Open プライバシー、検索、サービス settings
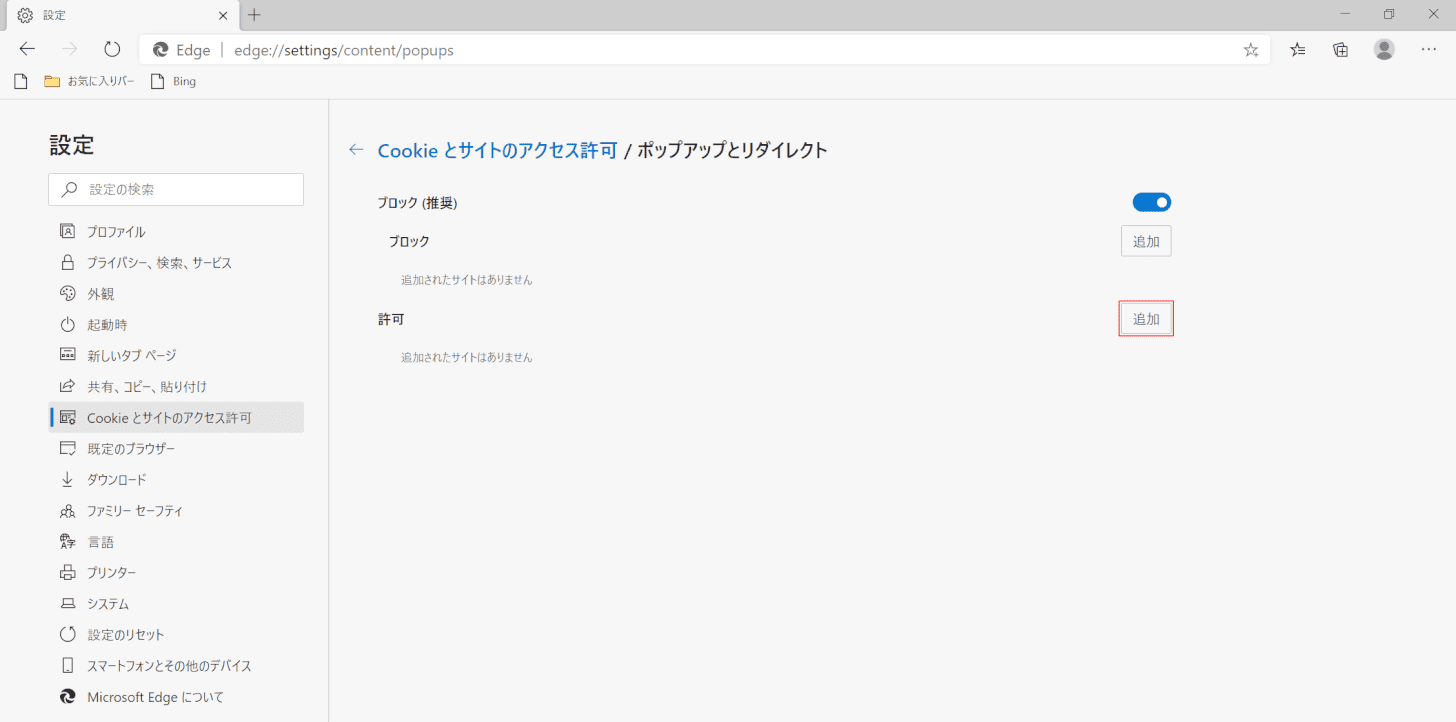 pos(176,263)
